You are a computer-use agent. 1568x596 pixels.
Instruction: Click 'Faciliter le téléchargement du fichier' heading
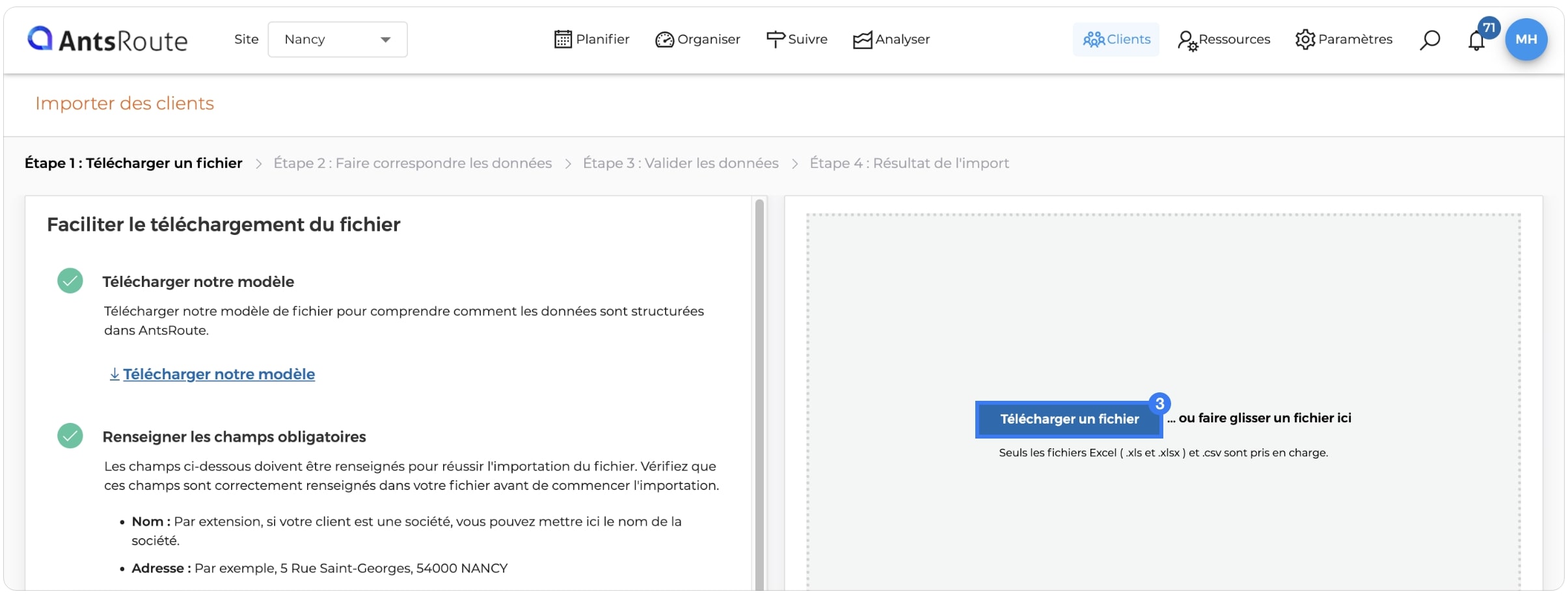click(x=223, y=224)
